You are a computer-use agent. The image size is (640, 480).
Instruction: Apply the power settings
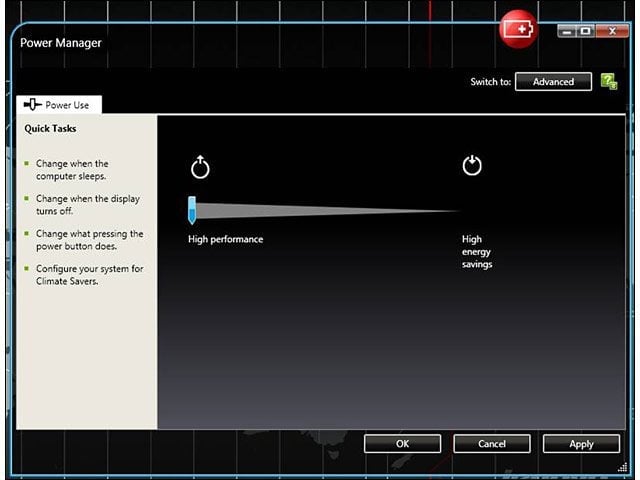click(x=581, y=444)
